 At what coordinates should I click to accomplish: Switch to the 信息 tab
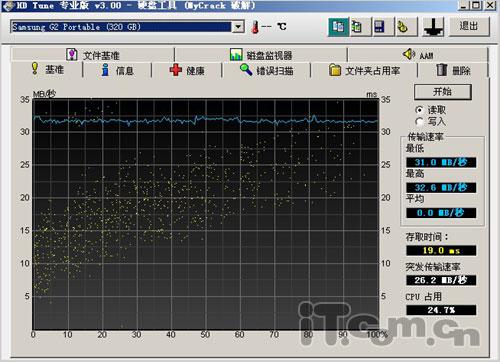pos(117,70)
